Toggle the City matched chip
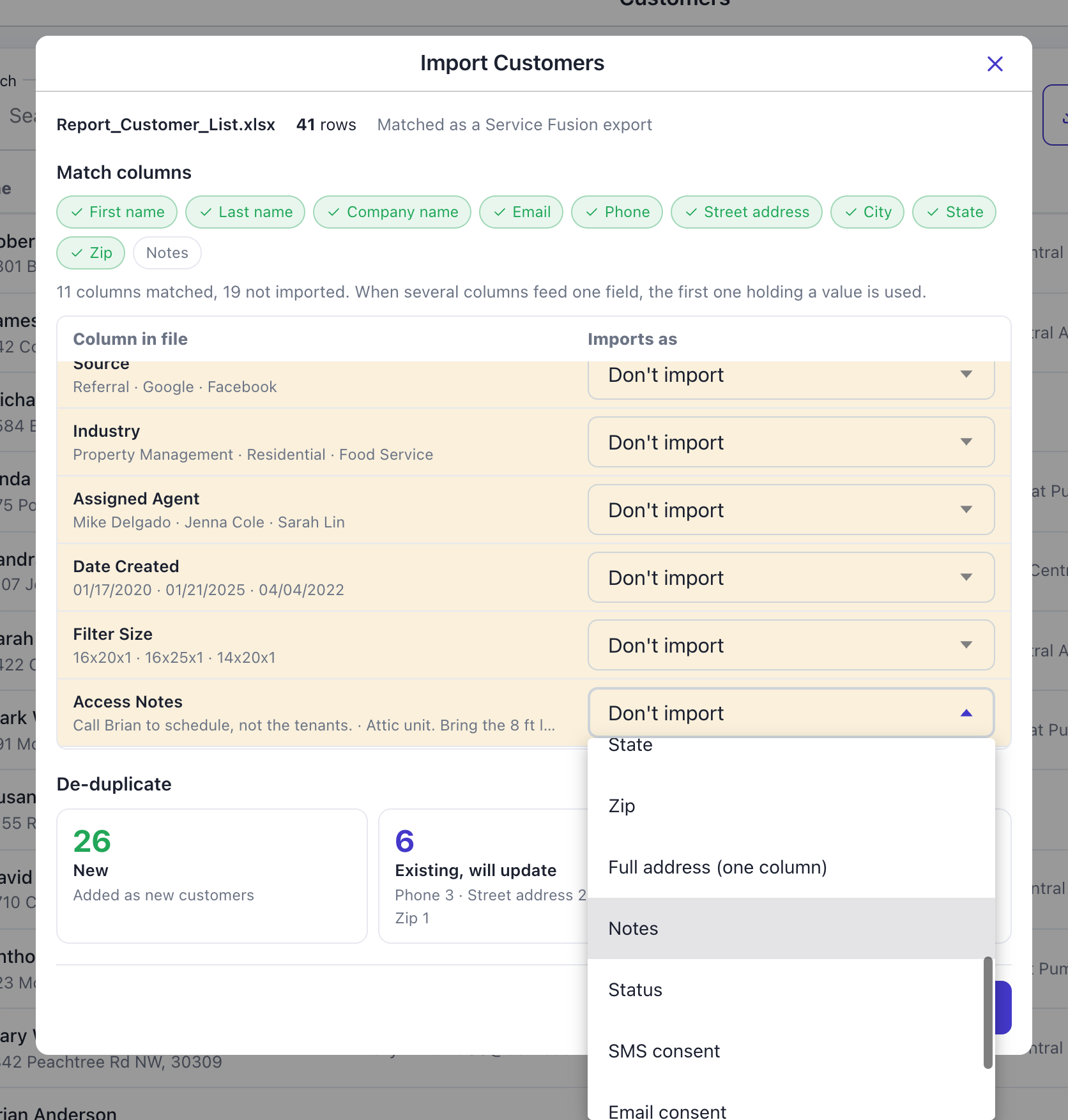The width and height of the screenshot is (1068, 1120). coord(867,212)
